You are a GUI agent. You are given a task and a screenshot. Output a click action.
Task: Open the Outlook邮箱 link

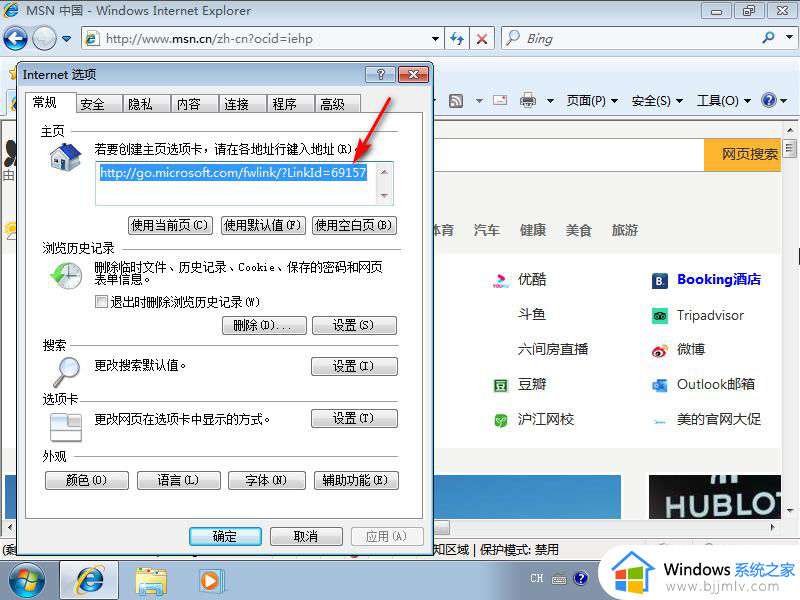click(x=715, y=384)
